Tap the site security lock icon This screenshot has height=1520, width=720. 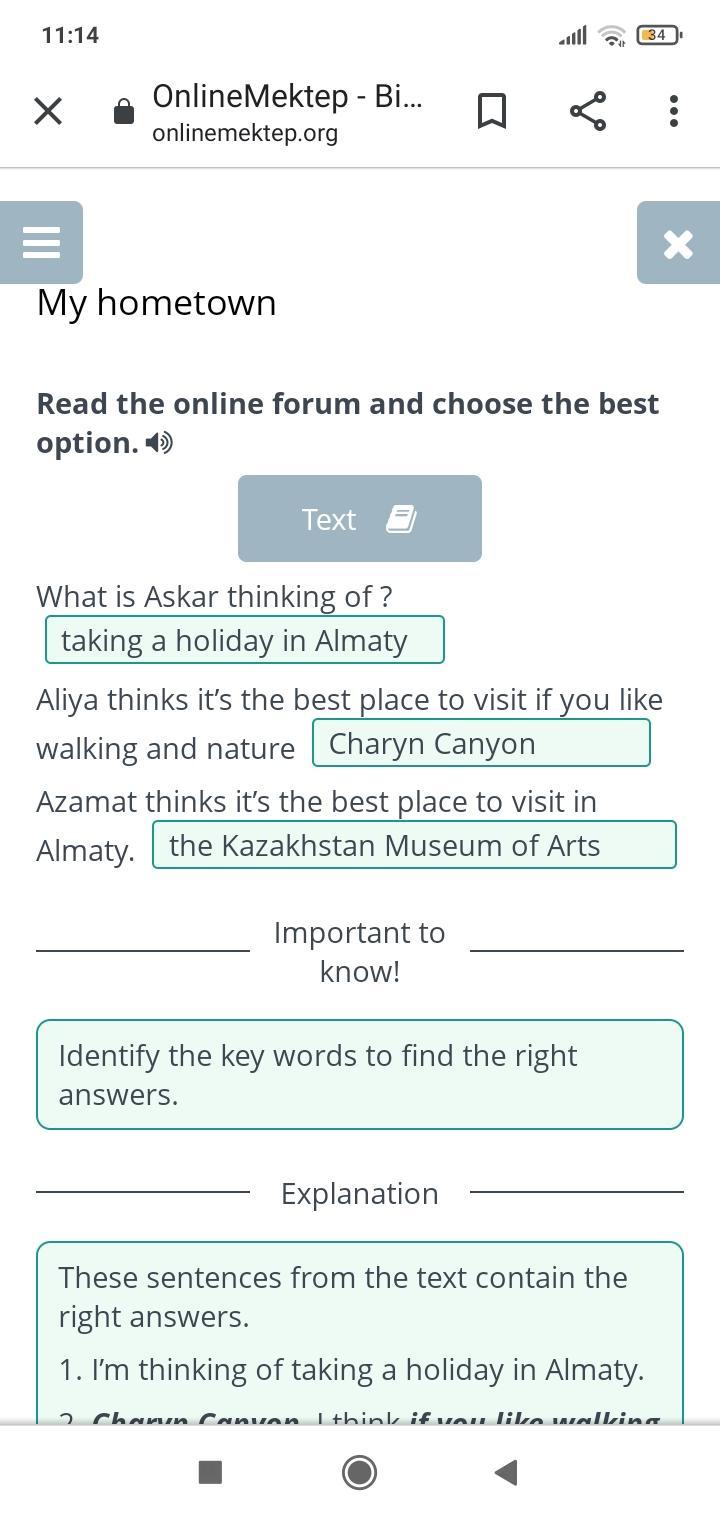pyautogui.click(x=124, y=111)
